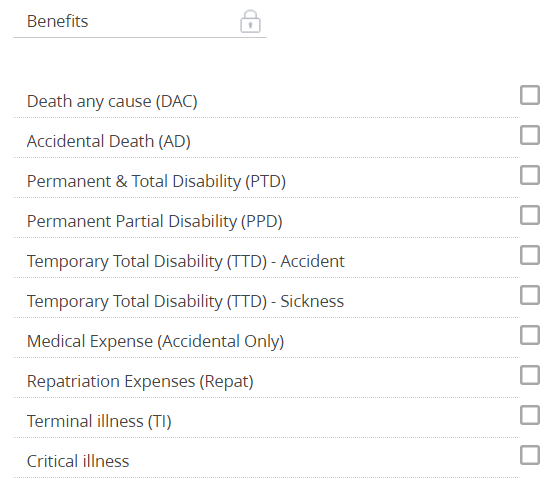Click the Benefits input field
Viewport: 554px width, 479px height.
[140, 22]
